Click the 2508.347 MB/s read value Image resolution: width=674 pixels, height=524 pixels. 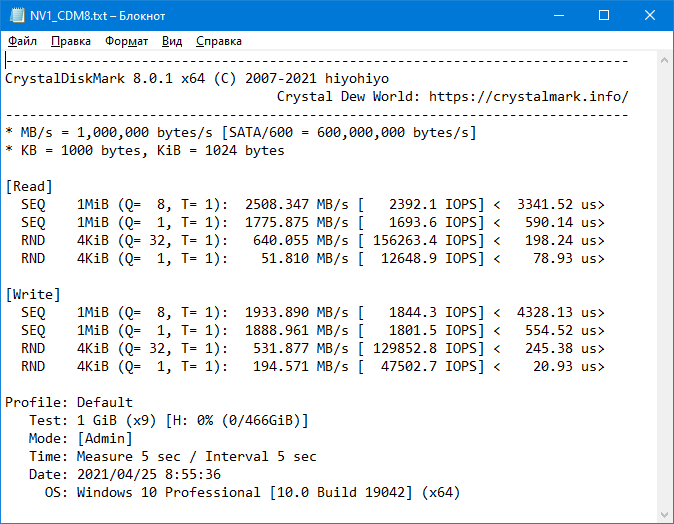pyautogui.click(x=297, y=204)
